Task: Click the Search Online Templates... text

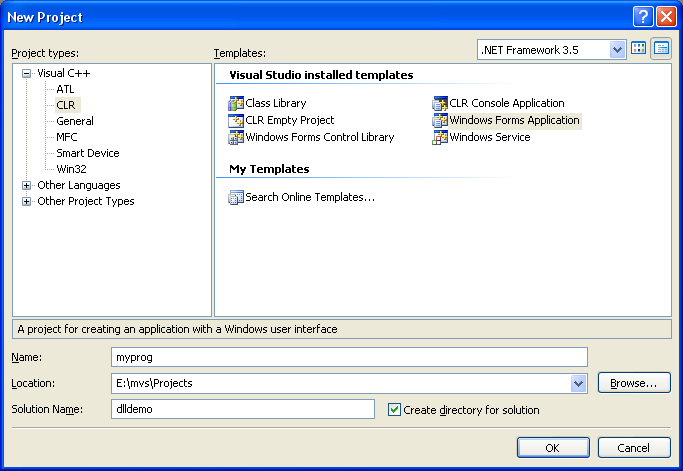Action: point(310,197)
